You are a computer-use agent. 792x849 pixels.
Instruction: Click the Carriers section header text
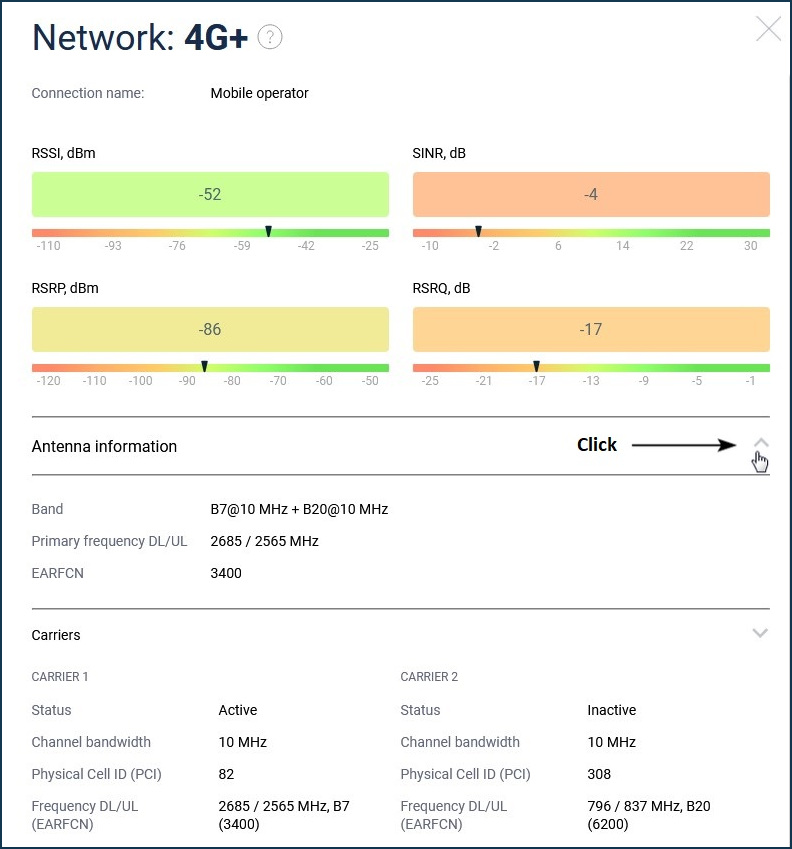[56, 635]
